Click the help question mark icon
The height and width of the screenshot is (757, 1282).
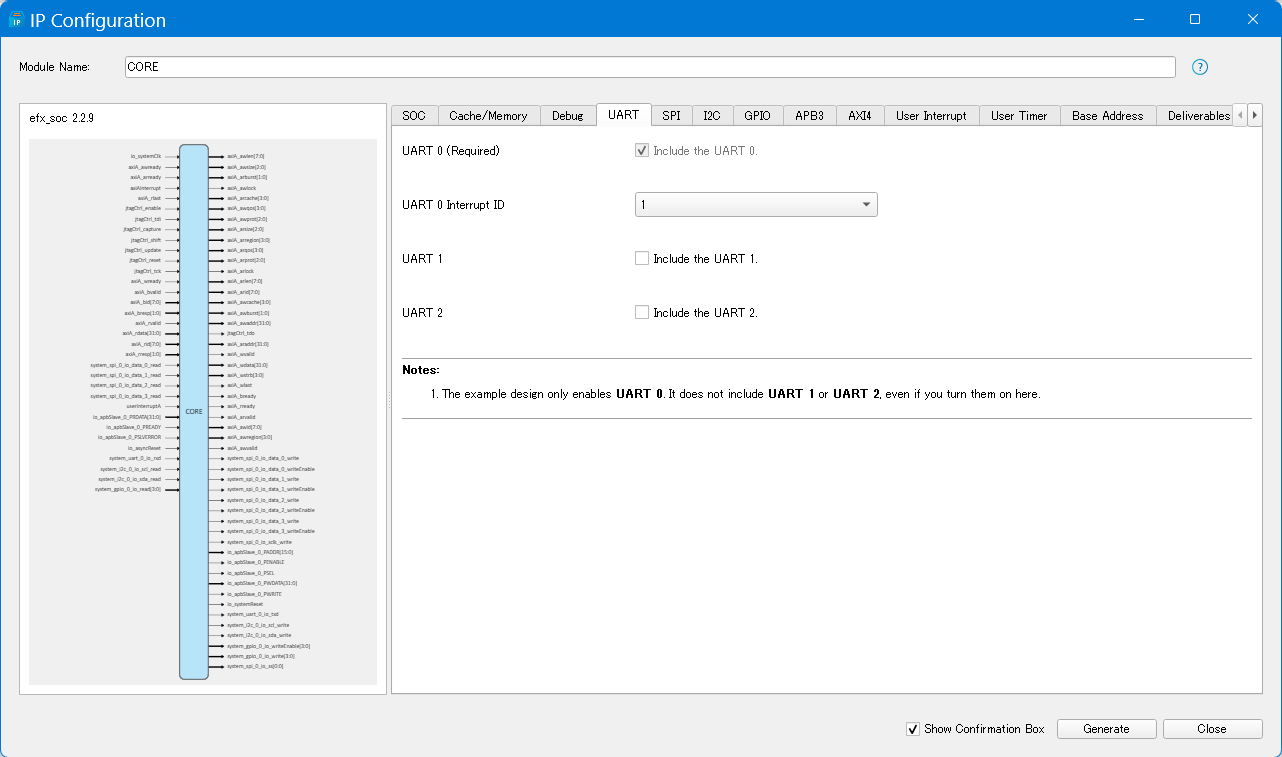(x=1200, y=67)
